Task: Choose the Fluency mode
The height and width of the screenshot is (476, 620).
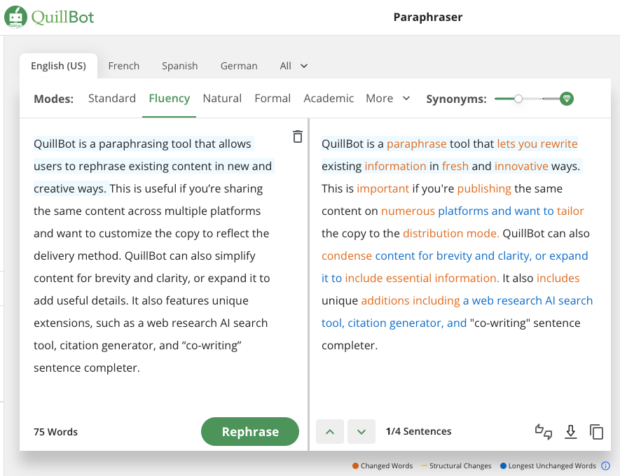Action: pyautogui.click(x=169, y=98)
